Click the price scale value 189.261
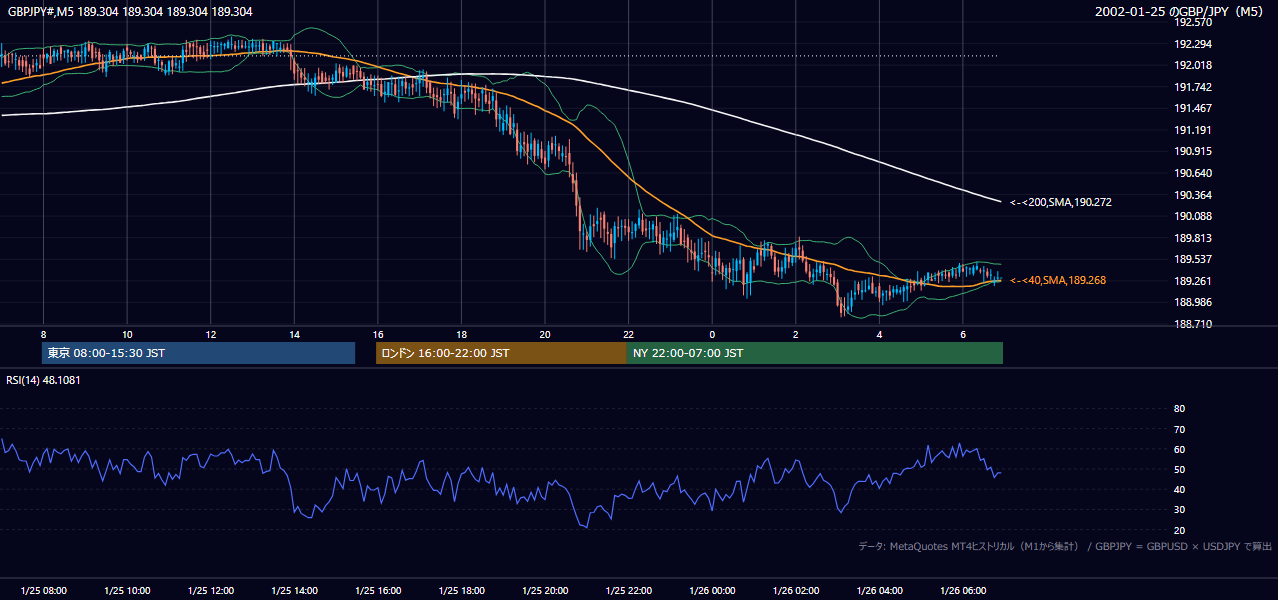Viewport: 1278px width, 600px height. tap(1192, 281)
